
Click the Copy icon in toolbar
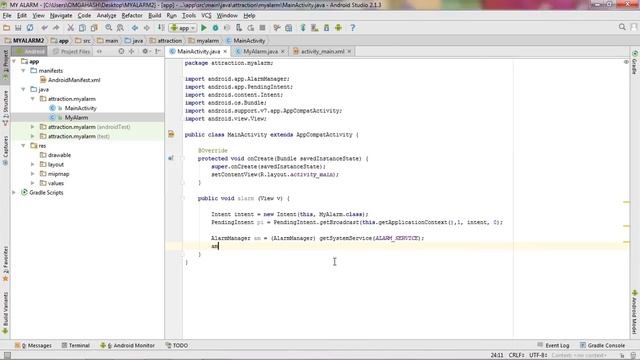[82, 28]
